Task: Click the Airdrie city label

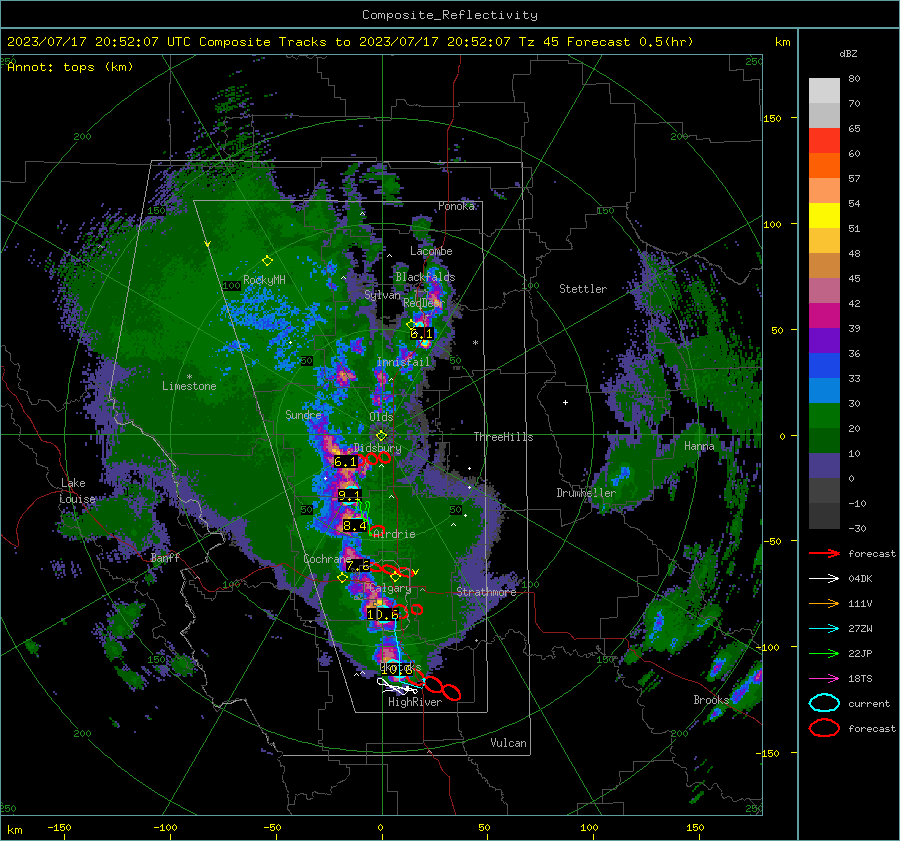Action: (394, 534)
